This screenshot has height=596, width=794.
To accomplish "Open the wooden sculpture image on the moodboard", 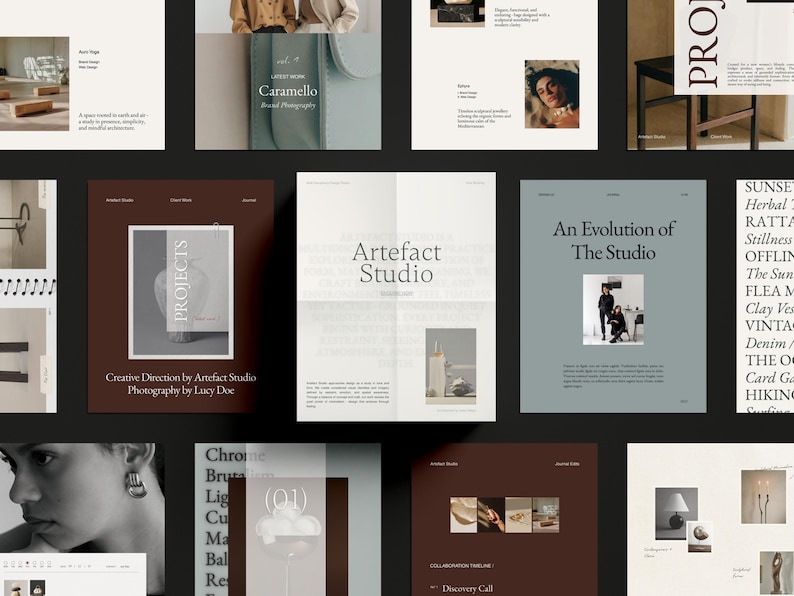I will (x=776, y=573).
